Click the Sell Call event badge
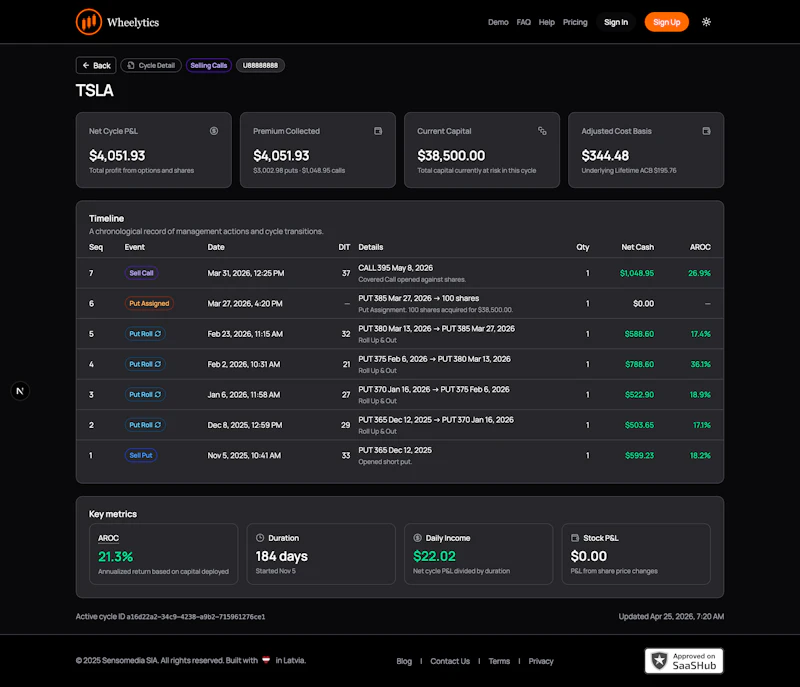800x687 pixels. (x=141, y=273)
